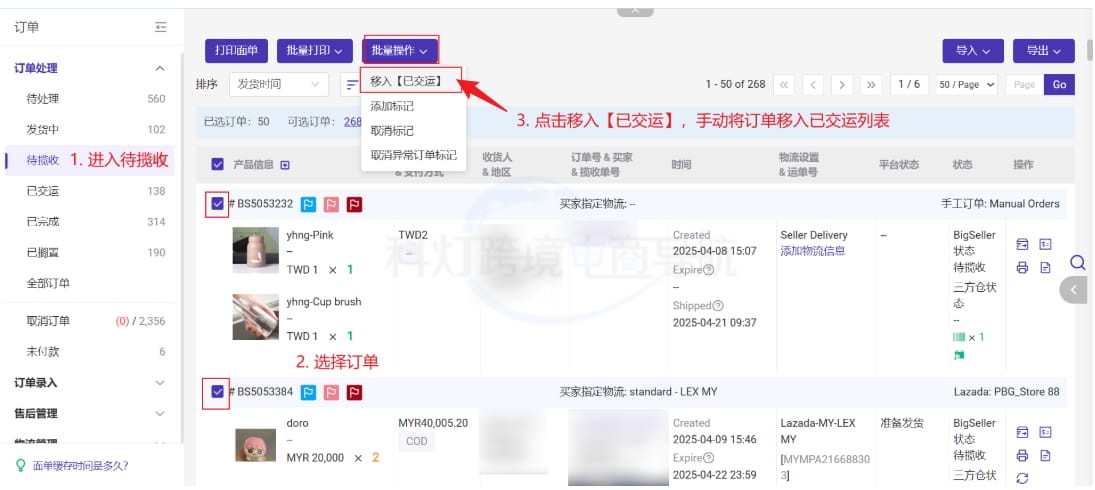Open 全部订单 in sidebar

coord(91,283)
